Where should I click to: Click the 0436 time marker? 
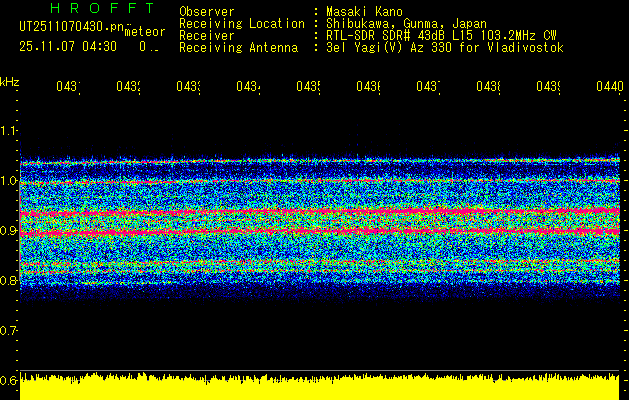coord(368,86)
